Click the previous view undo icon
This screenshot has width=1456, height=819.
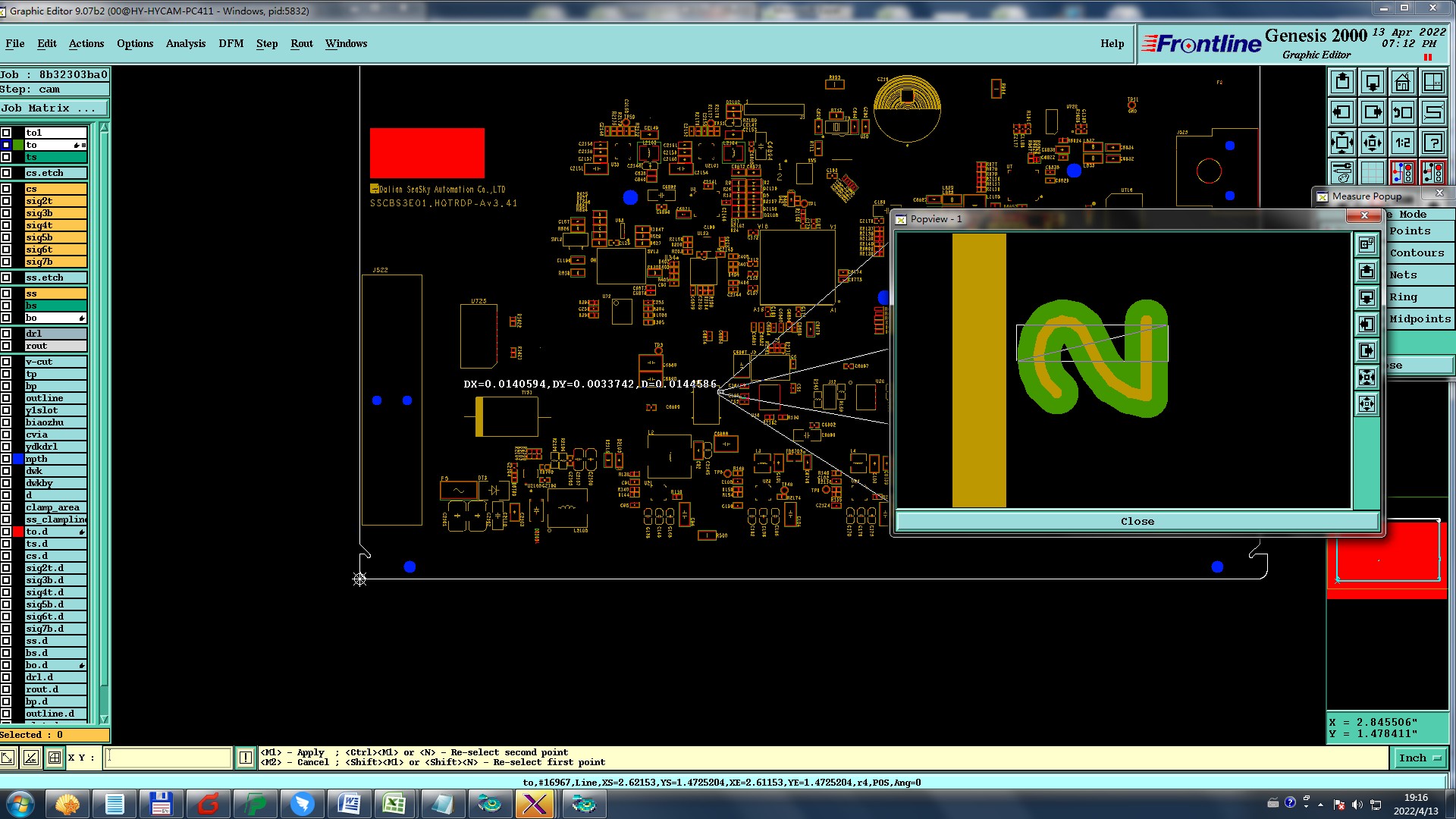point(1402,112)
